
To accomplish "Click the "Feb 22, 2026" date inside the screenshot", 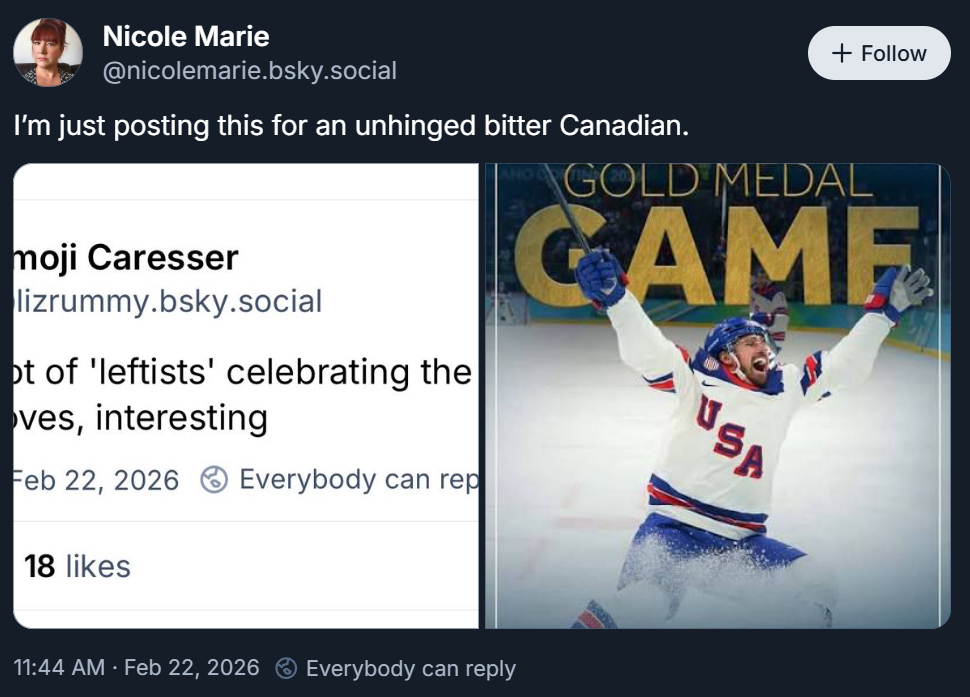I will tap(97, 480).
